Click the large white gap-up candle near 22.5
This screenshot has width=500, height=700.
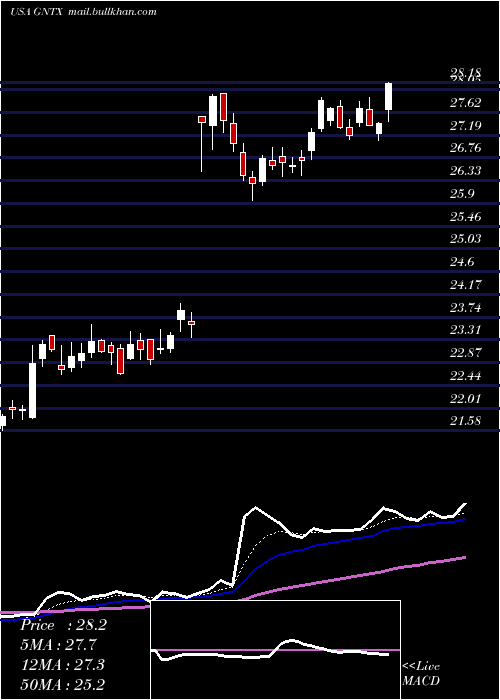tap(33, 390)
